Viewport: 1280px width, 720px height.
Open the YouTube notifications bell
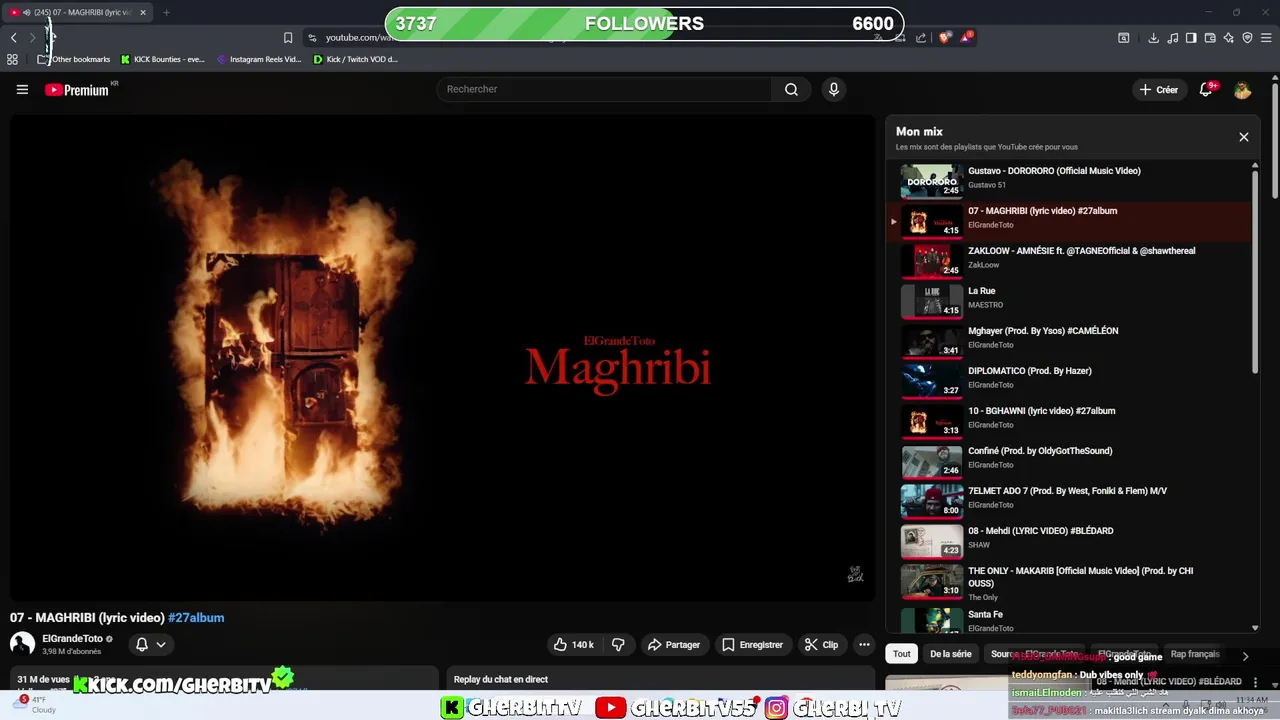pyautogui.click(x=1206, y=89)
